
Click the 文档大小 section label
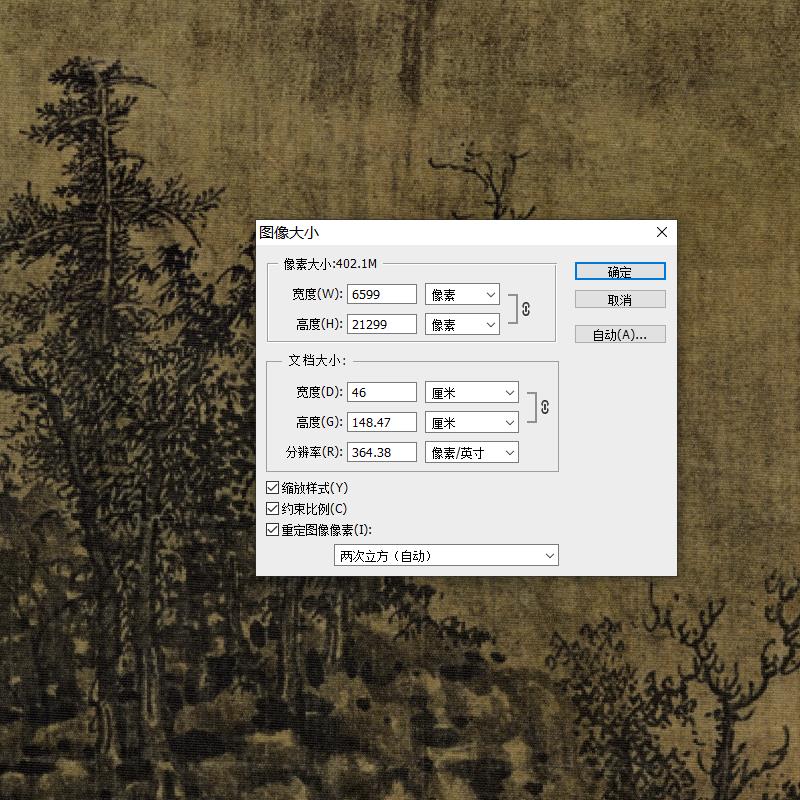317,360
